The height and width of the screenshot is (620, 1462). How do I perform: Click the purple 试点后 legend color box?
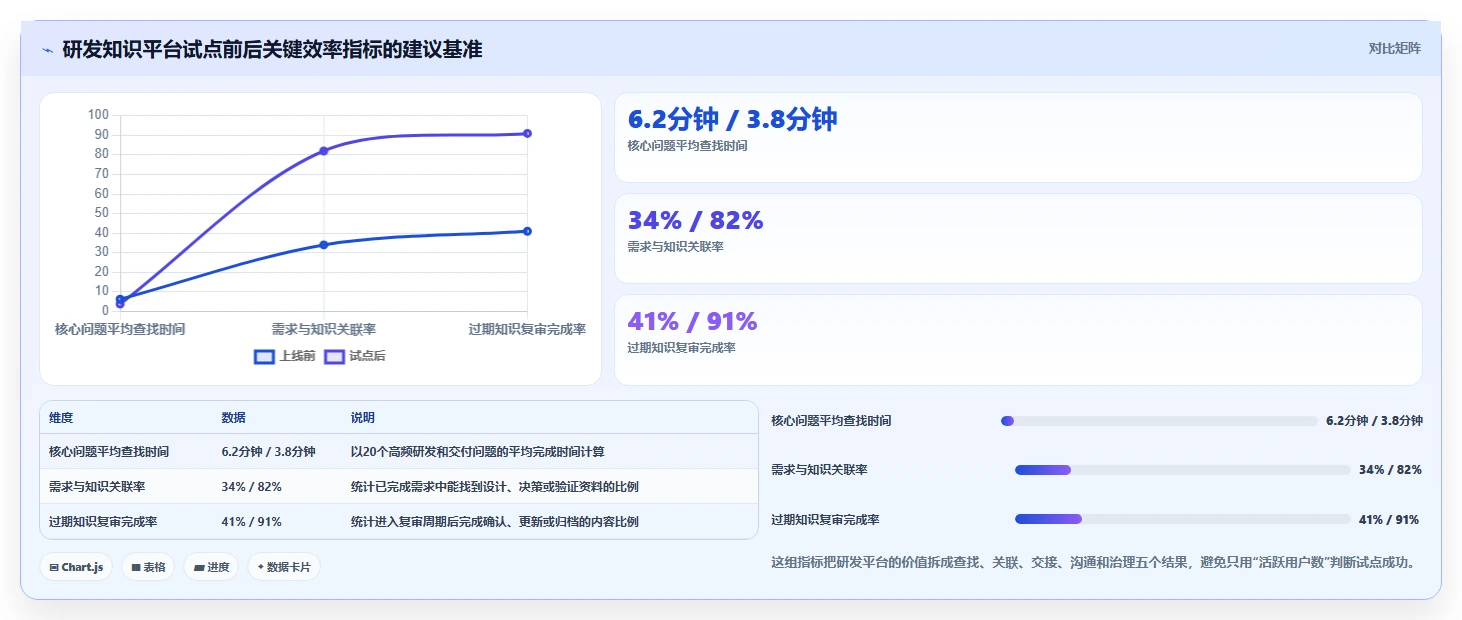pyautogui.click(x=334, y=356)
